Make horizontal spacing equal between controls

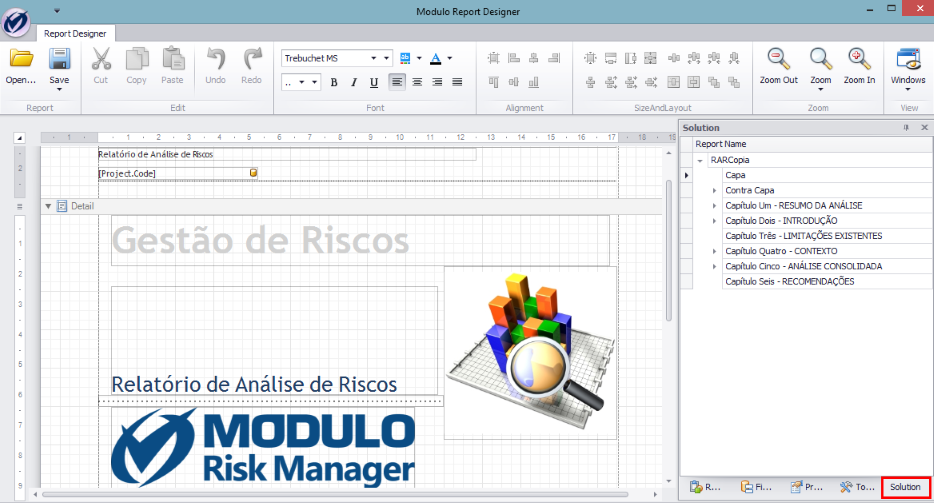[x=674, y=58]
